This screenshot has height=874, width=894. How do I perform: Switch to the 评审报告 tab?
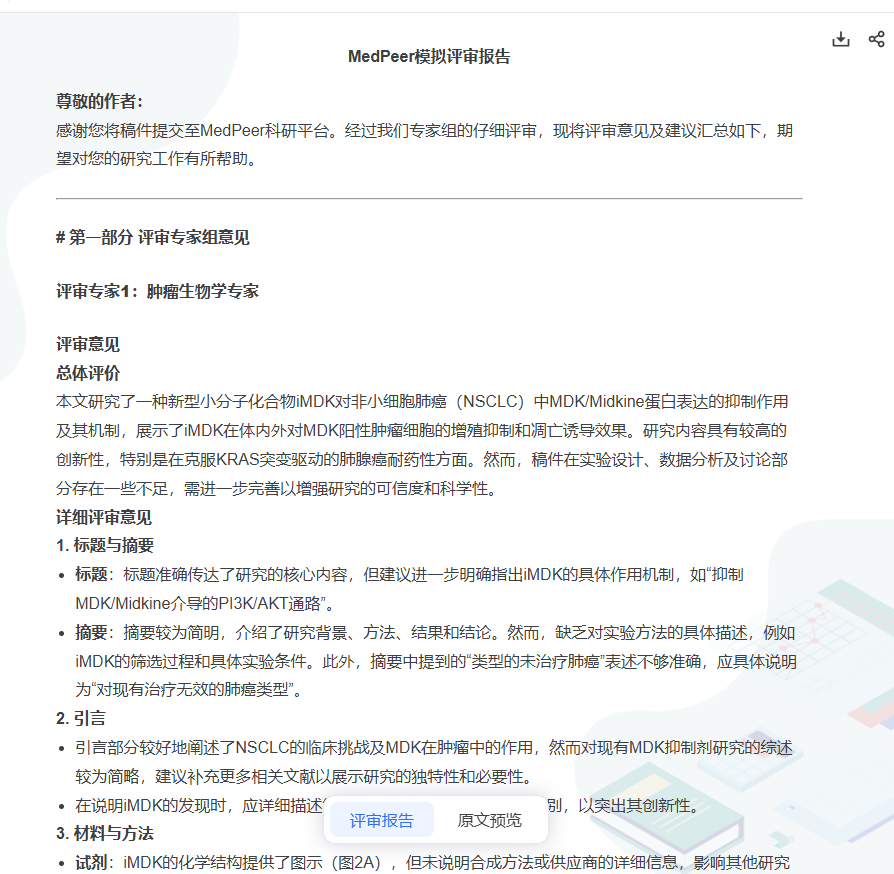point(381,820)
